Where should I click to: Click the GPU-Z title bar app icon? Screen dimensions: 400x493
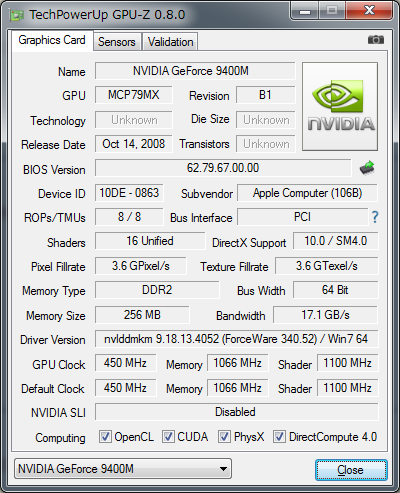[x=17, y=15]
